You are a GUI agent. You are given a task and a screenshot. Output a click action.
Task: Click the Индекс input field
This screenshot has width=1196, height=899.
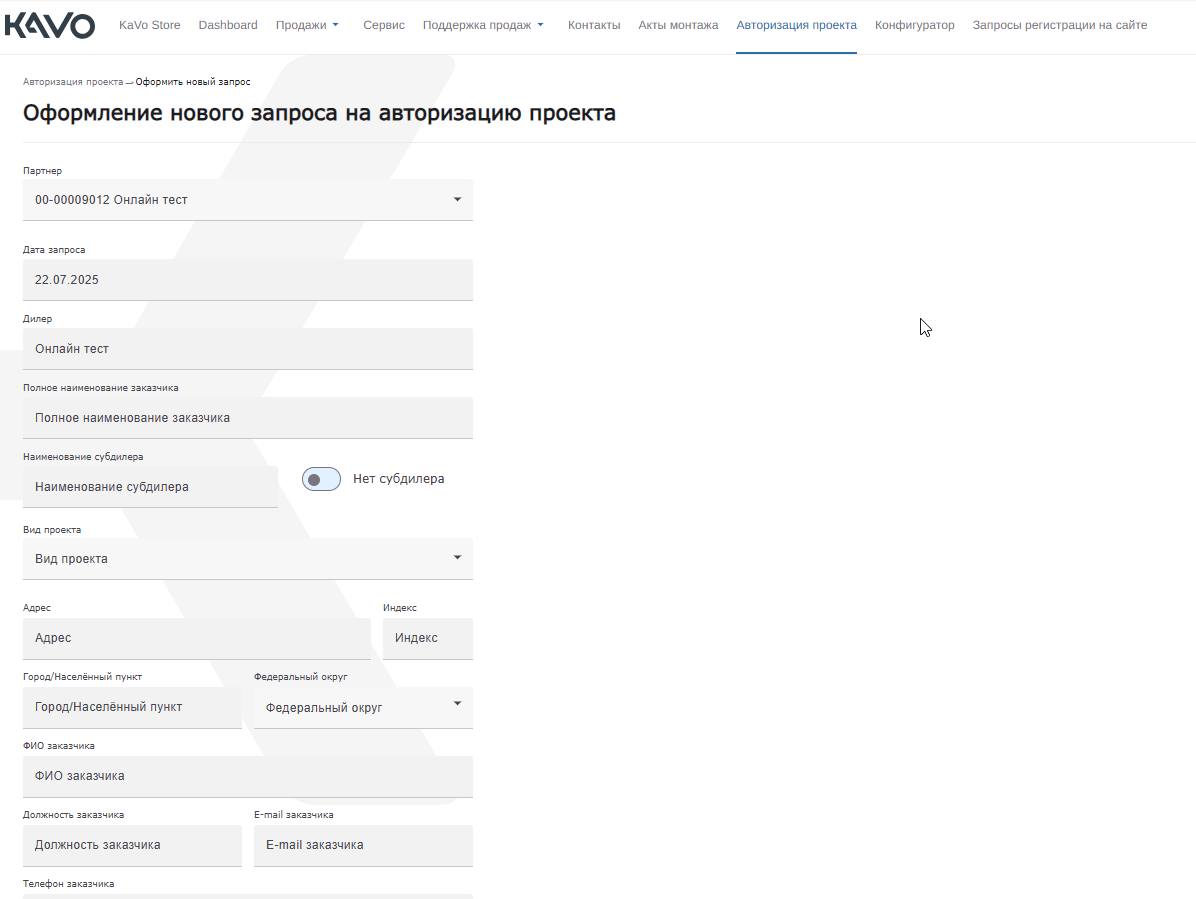point(428,638)
